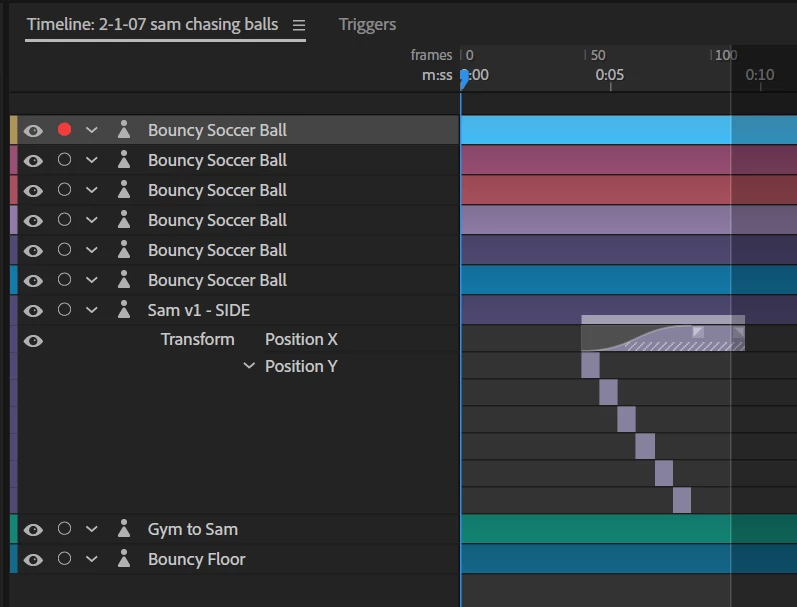
Task: Click the puppet icon next to Bouncy Floor
Action: (124, 559)
